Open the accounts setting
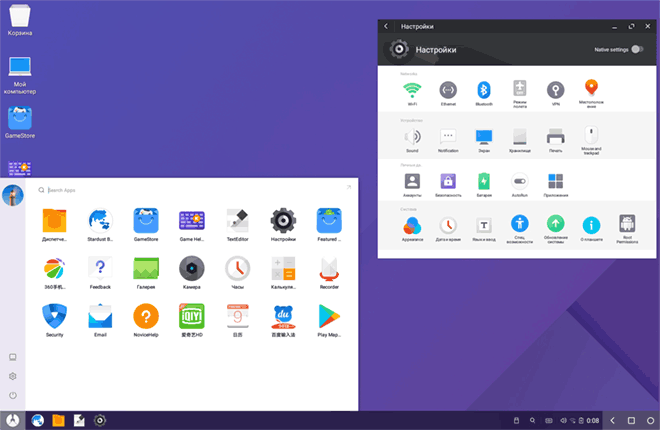The height and width of the screenshot is (430, 660). pyautogui.click(x=412, y=185)
